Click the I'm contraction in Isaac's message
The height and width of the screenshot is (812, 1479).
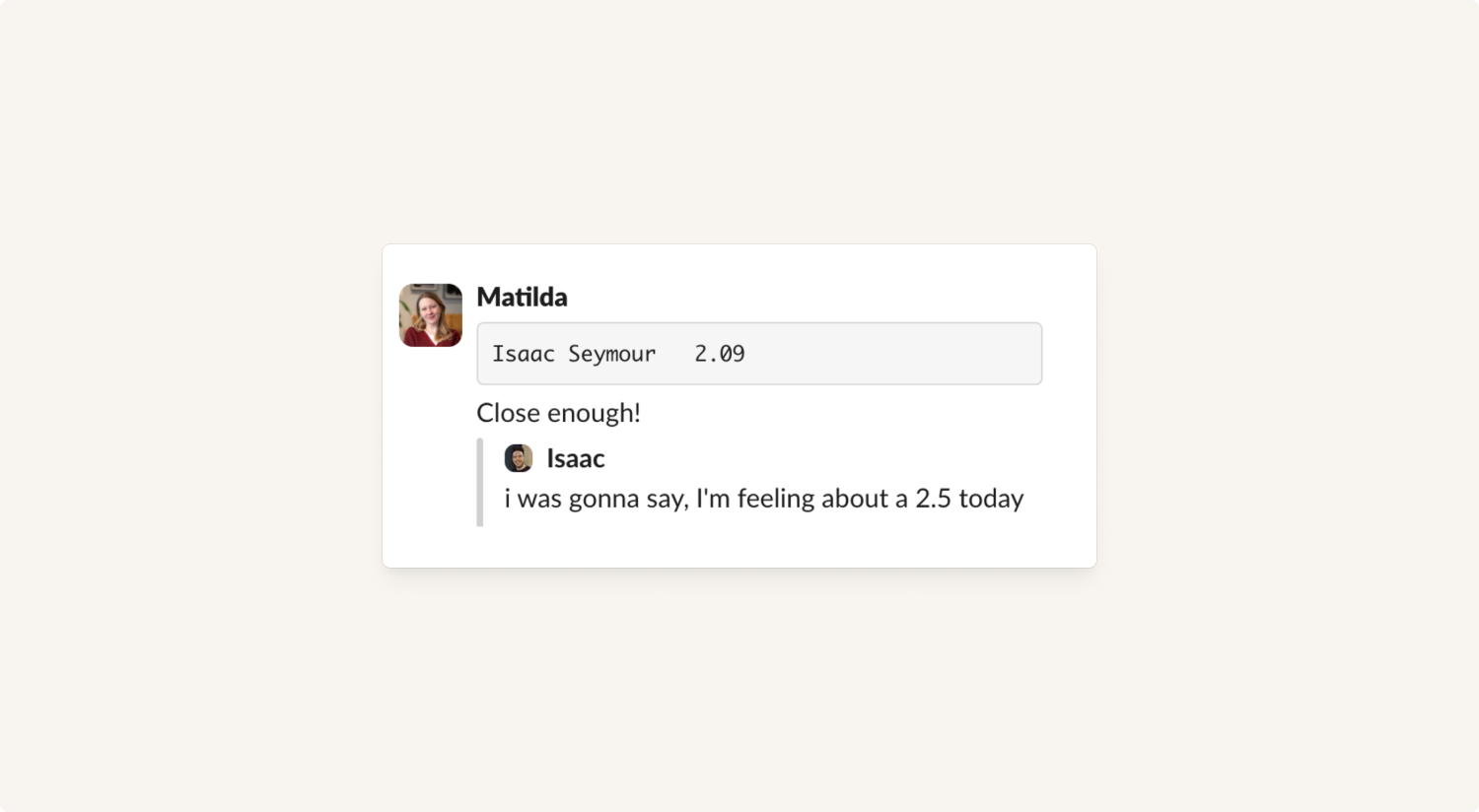click(x=713, y=499)
